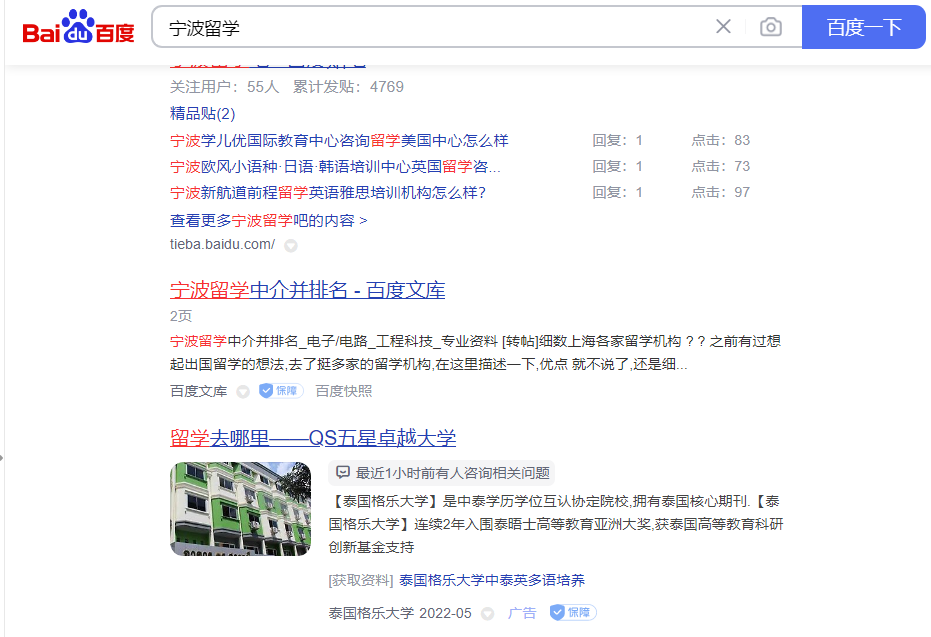Click 百度文库 source label
The image size is (931, 637).
click(198, 391)
